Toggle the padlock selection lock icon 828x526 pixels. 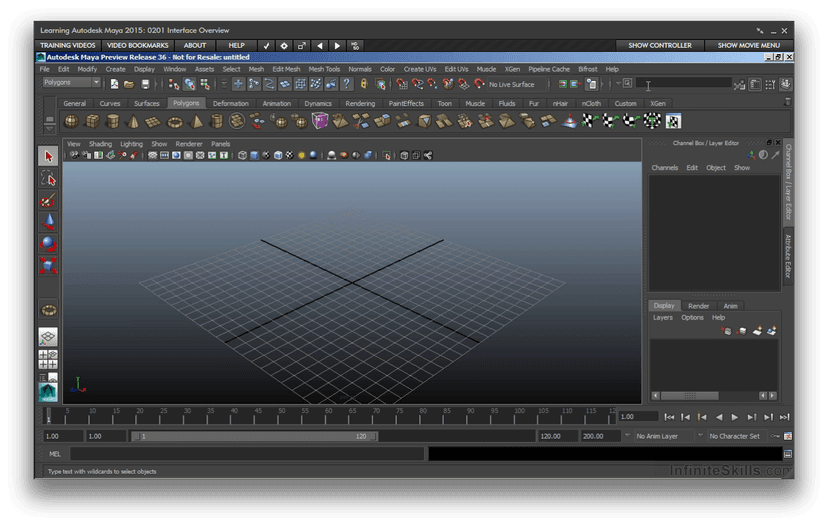(364, 83)
